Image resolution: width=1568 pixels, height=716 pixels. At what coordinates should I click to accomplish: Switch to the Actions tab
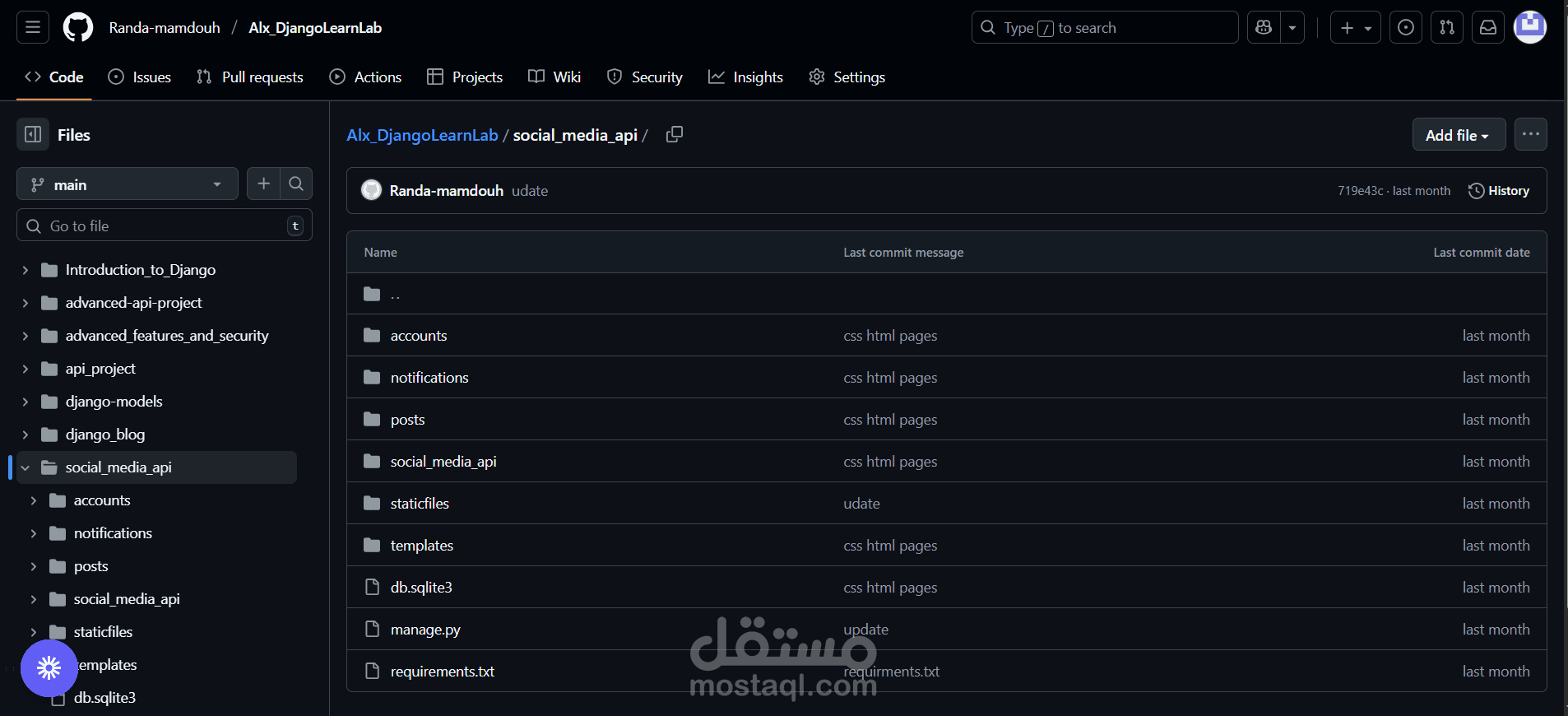365,77
